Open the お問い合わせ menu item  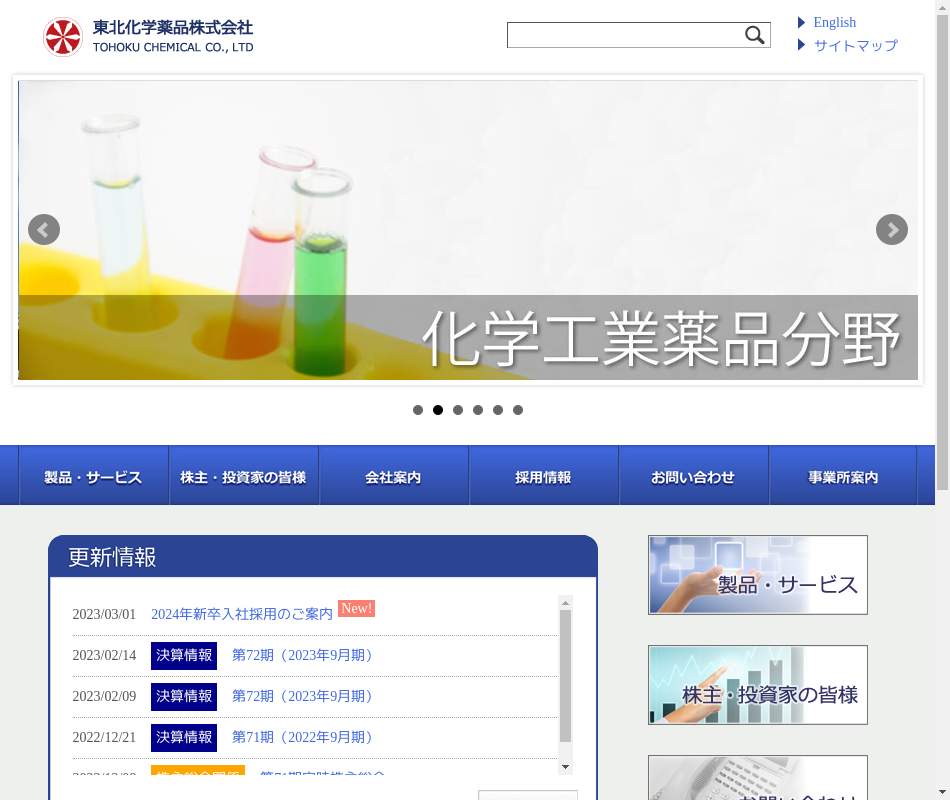pyautogui.click(x=694, y=476)
